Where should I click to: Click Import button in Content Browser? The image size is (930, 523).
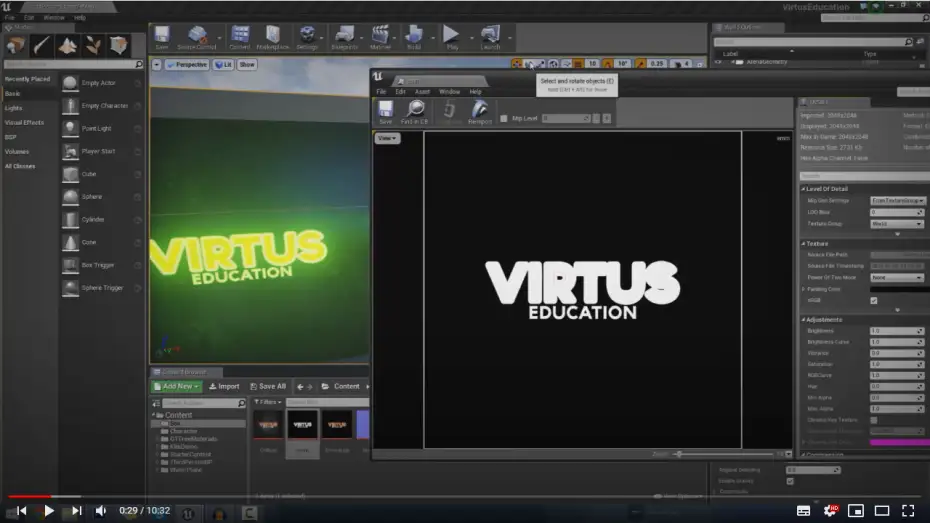pyautogui.click(x=224, y=387)
